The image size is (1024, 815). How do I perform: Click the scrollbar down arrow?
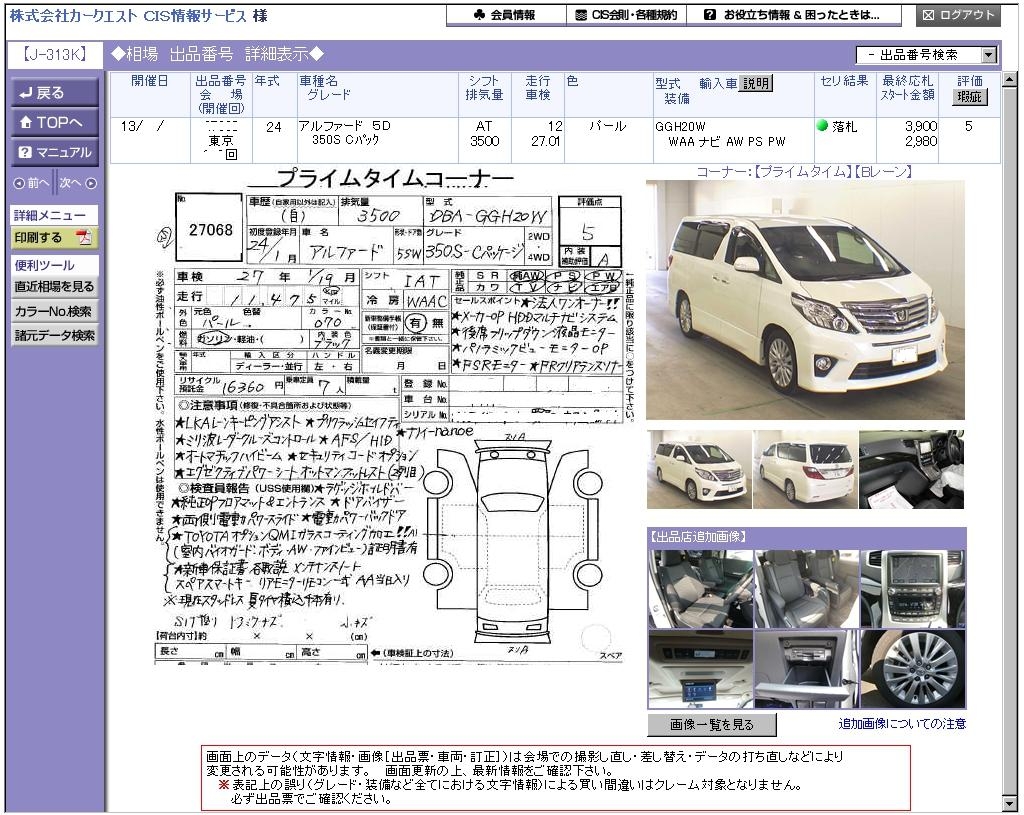[1010, 803]
